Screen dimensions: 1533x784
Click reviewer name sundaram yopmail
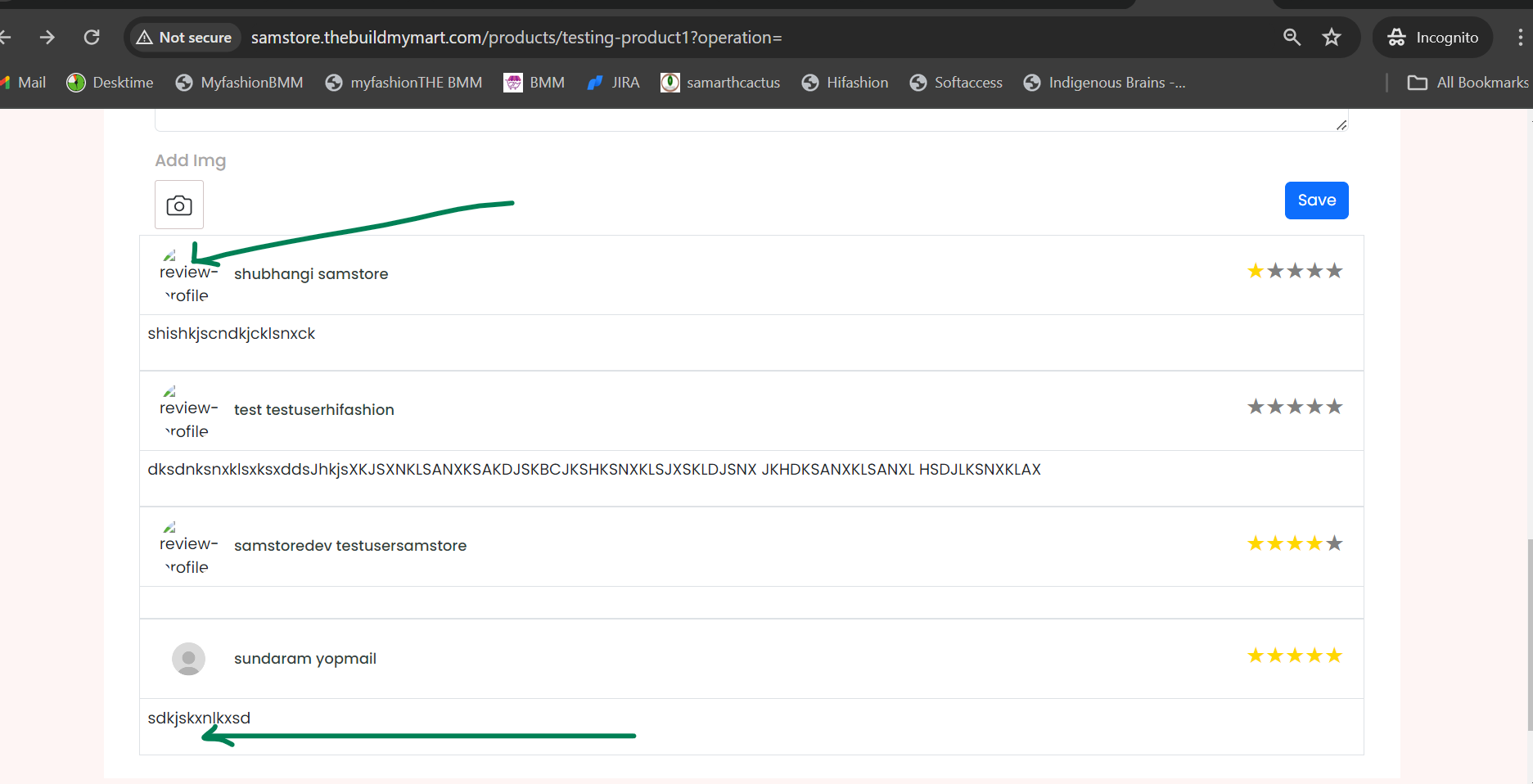pyautogui.click(x=305, y=659)
